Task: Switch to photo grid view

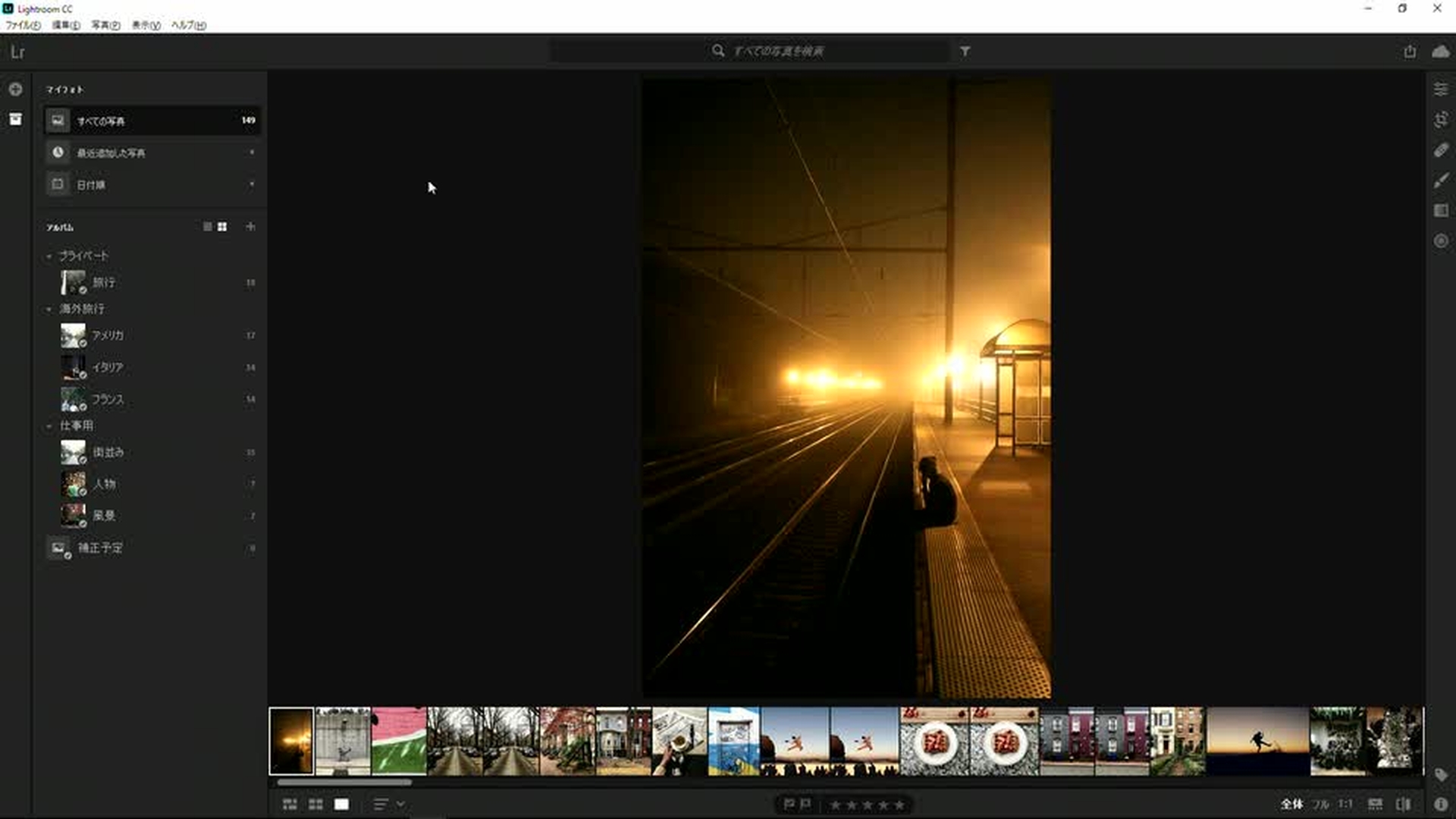Action: [290, 805]
